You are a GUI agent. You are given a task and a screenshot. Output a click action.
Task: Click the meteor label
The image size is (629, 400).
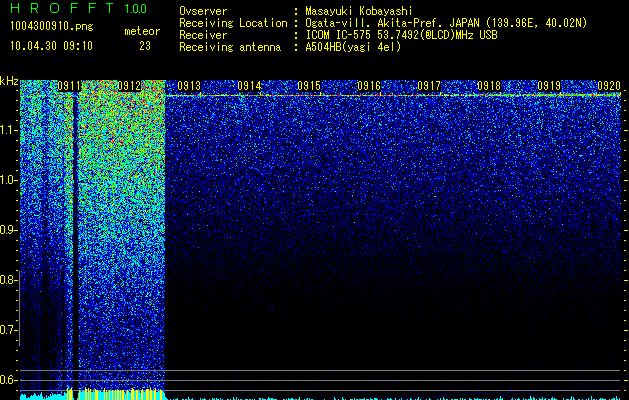click(x=142, y=31)
